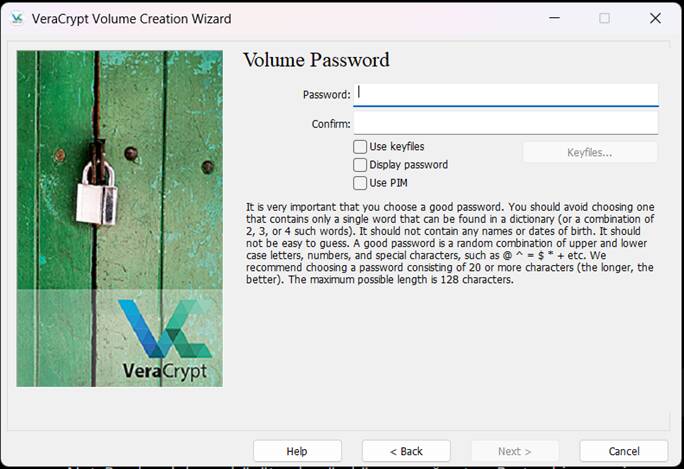The image size is (684, 469).
Task: Click the 'Password:' label
Action: [327, 95]
